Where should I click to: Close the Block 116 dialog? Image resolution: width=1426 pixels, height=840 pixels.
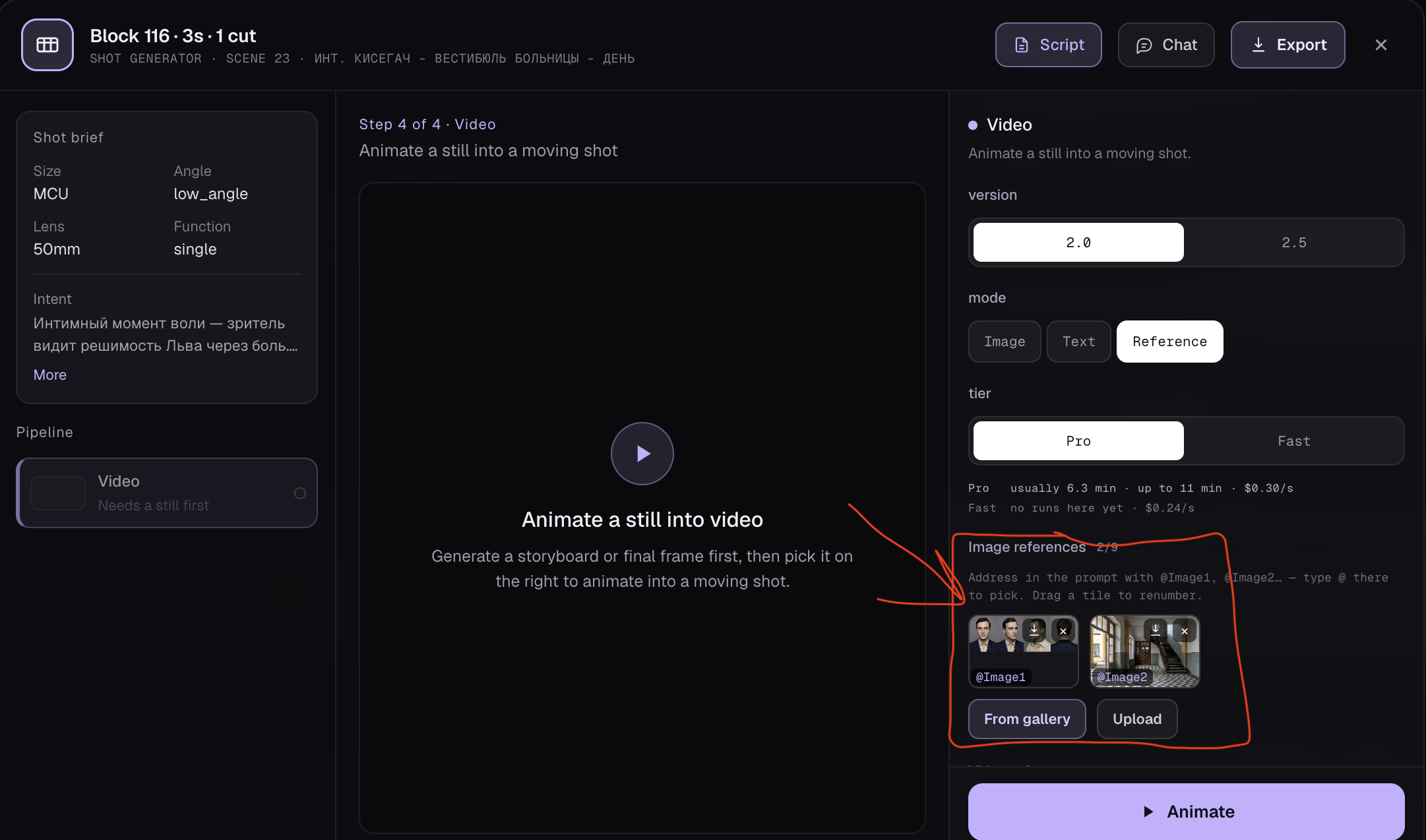(x=1381, y=45)
